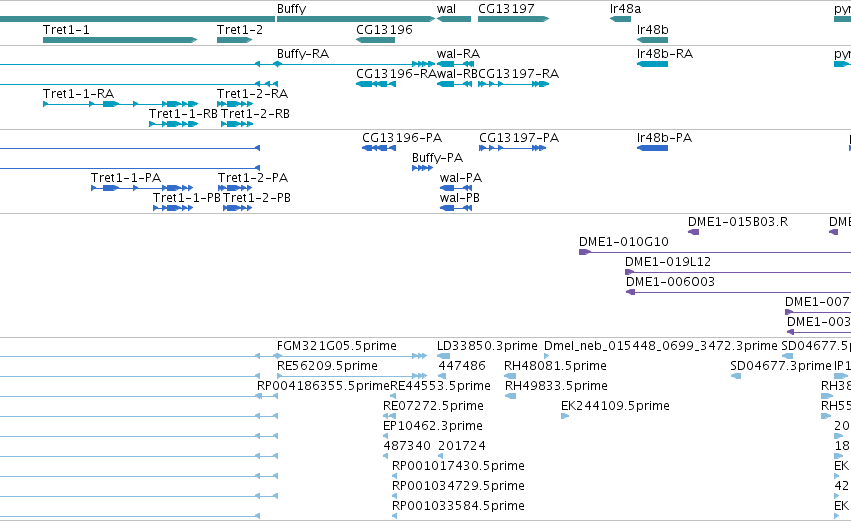Select the 487340 EST label
Screen dimensions: 851x521
407,446
